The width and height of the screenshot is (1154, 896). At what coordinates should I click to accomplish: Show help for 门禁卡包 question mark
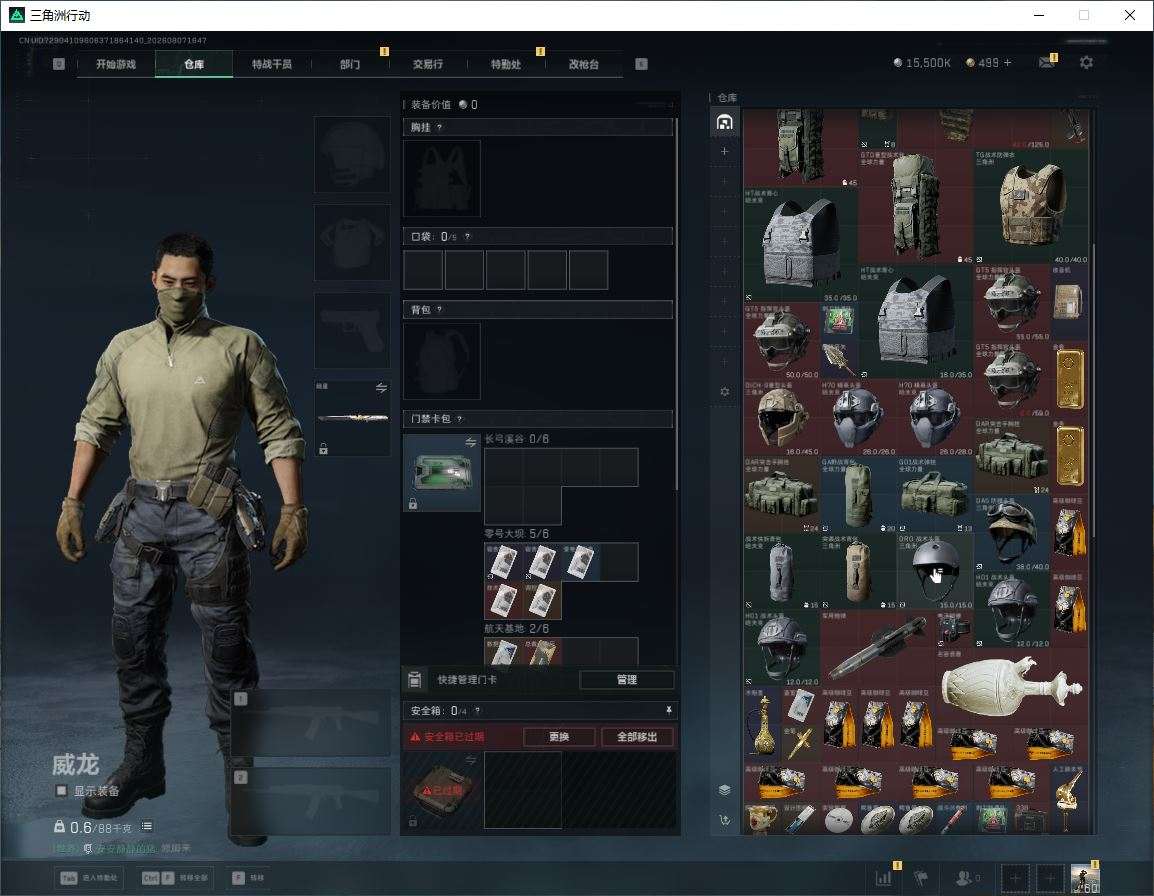(x=459, y=419)
